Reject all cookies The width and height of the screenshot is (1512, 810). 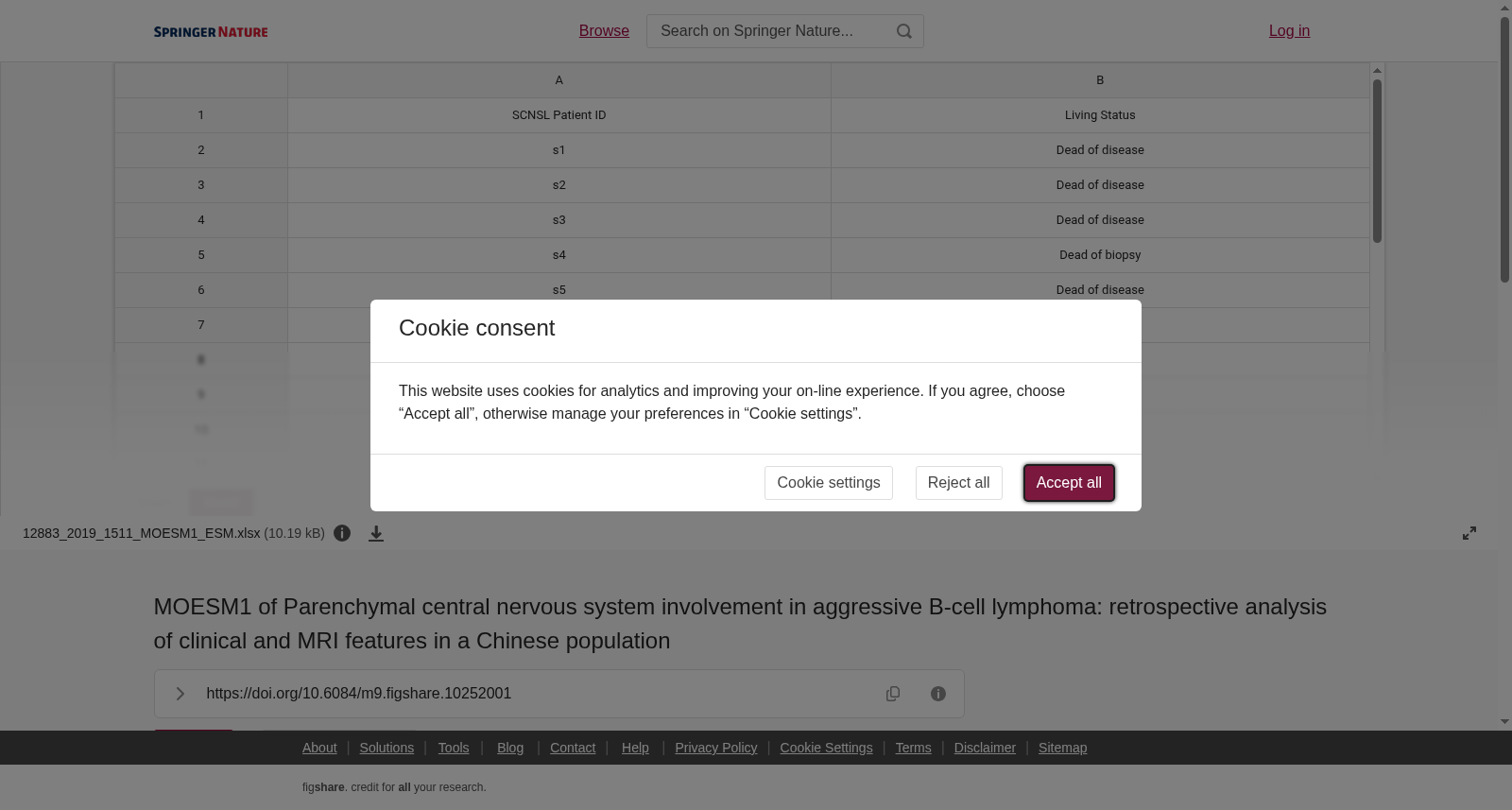958,483
